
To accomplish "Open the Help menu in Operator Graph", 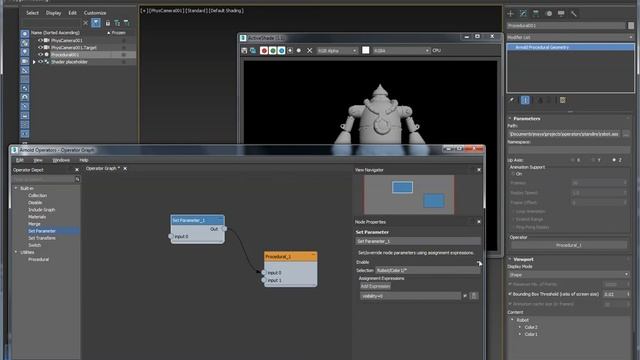I will [x=84, y=160].
